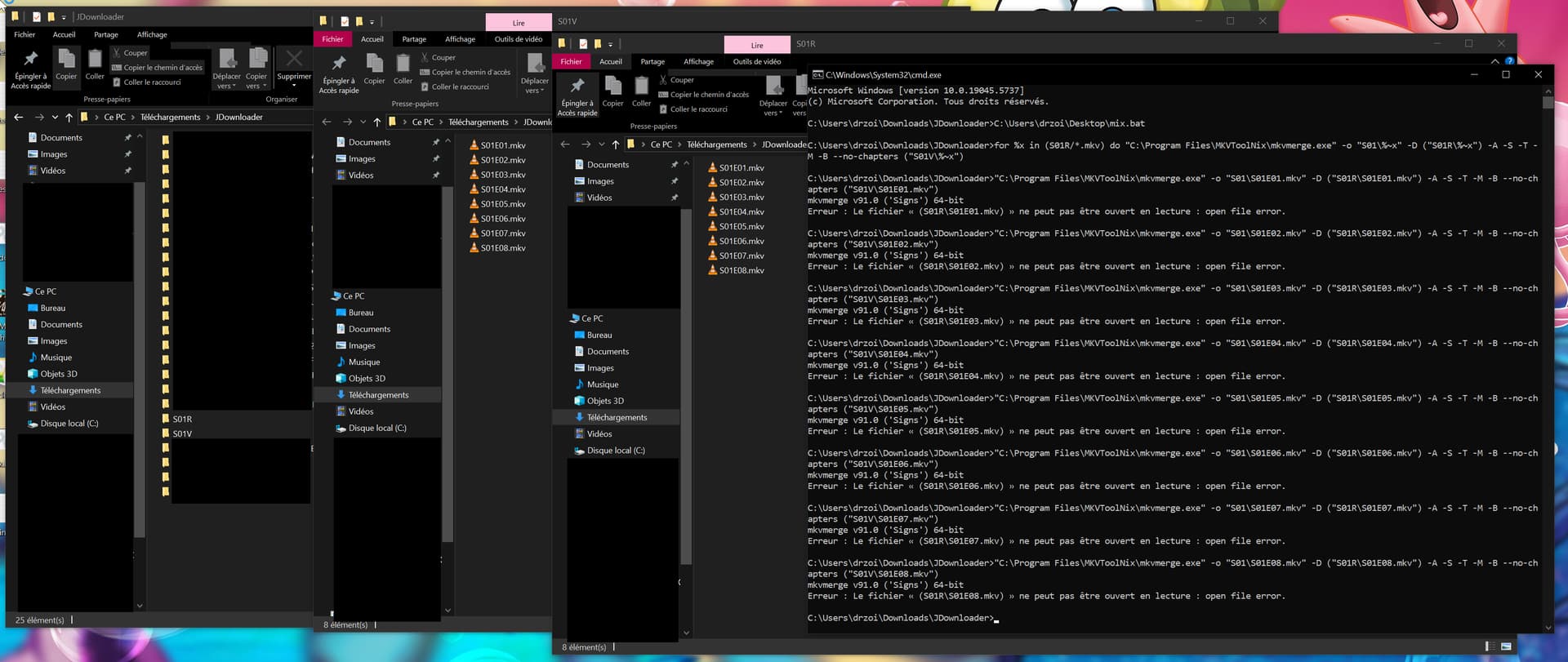Screen dimensions: 1568x662
Task: Click Téléchargements breadcrumb in JDownloader address bar
Action: 170,118
